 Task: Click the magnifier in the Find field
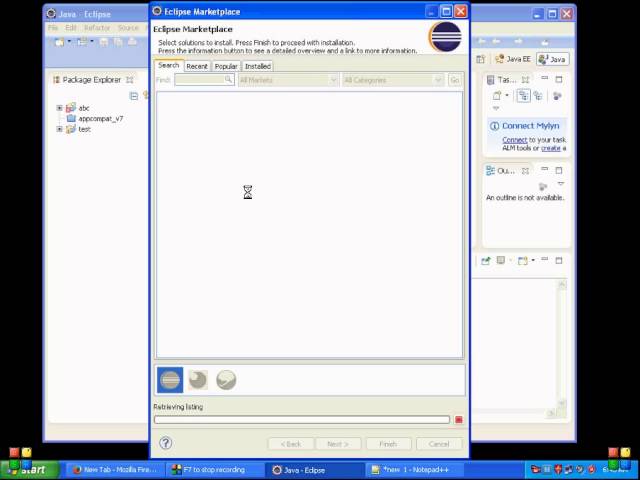(x=229, y=80)
